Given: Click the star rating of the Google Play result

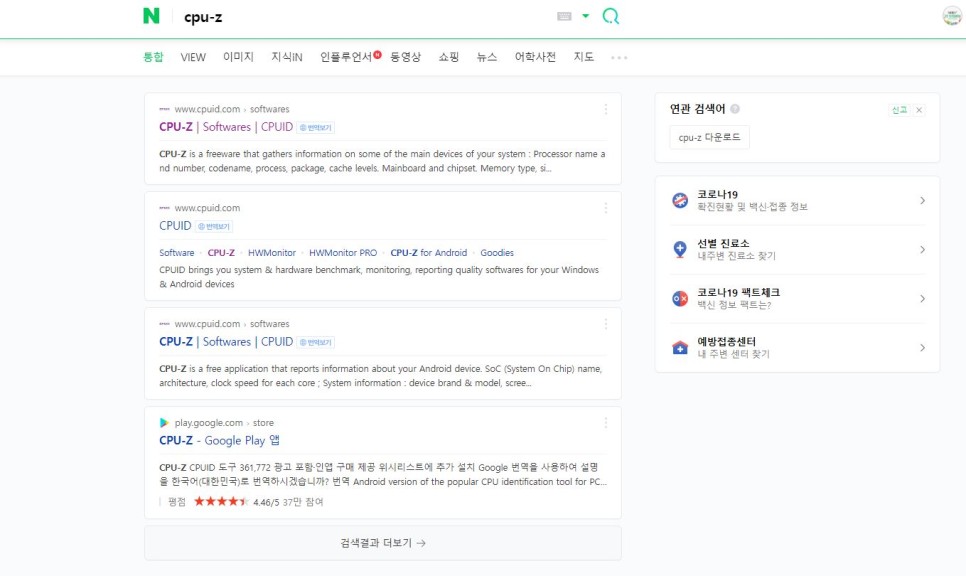Looking at the screenshot, I should point(221,501).
